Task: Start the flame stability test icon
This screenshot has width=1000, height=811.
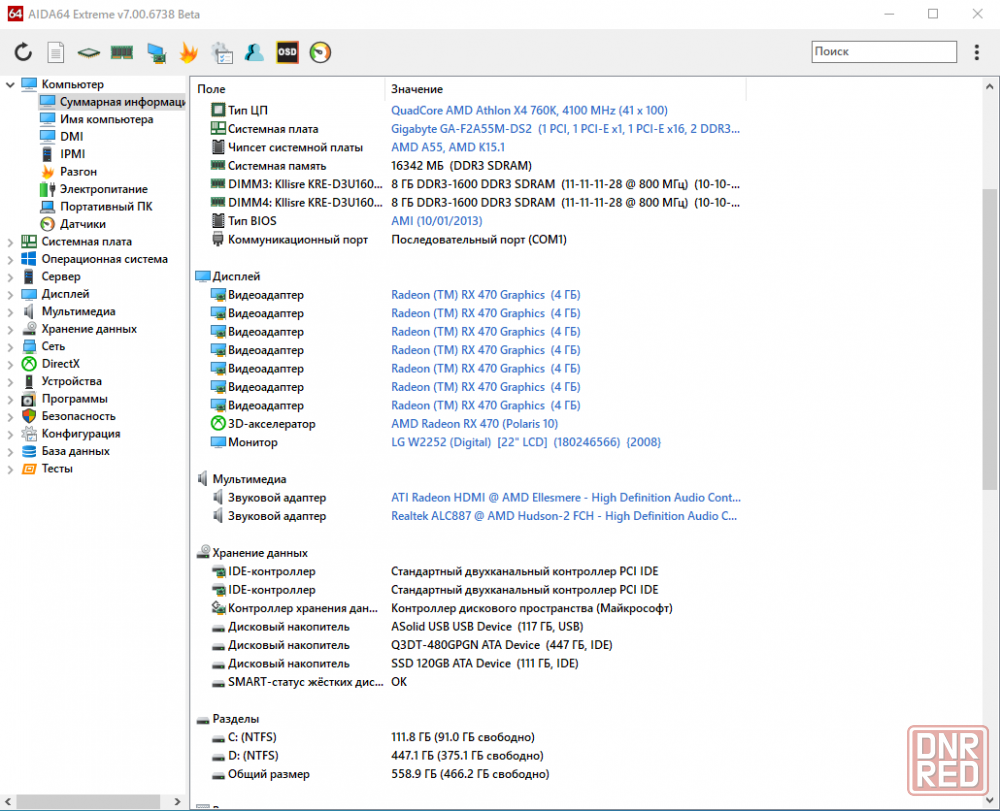Action: (188, 52)
